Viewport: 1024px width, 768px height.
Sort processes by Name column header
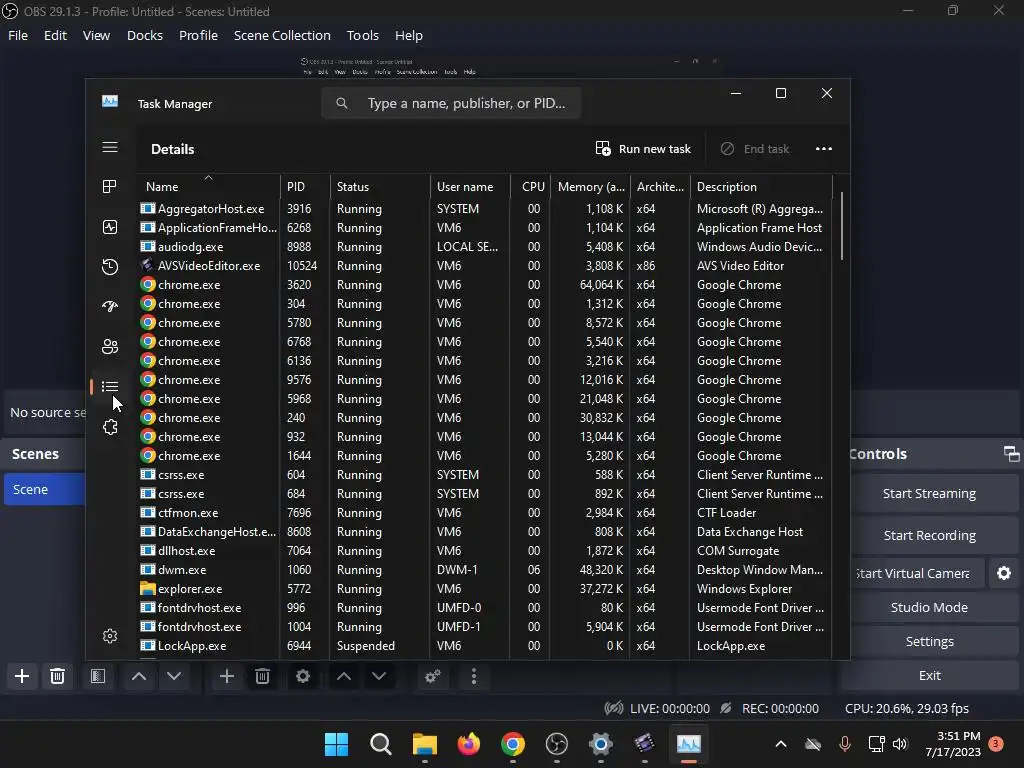[x=208, y=187]
